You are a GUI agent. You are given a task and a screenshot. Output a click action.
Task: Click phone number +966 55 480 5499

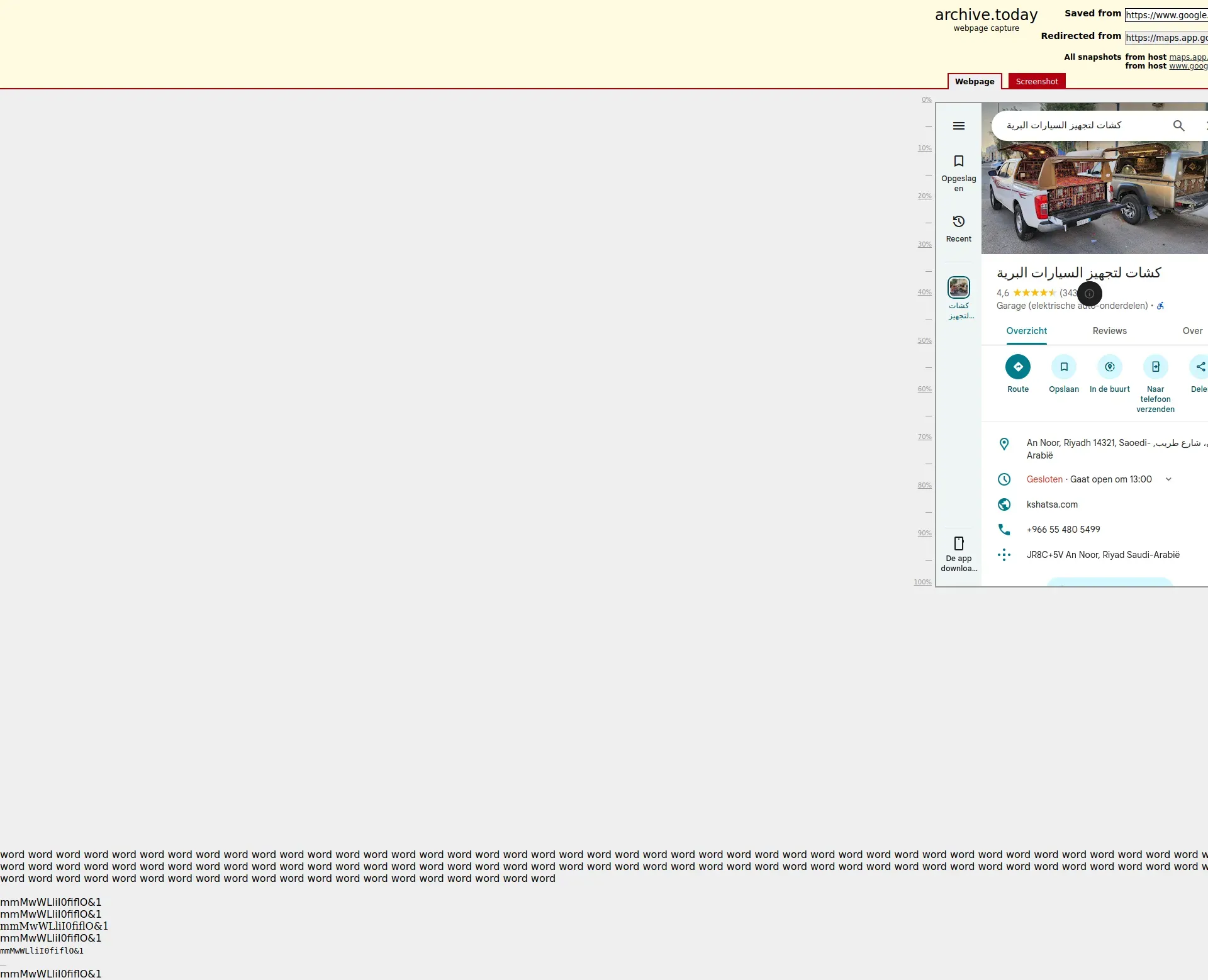(1063, 530)
